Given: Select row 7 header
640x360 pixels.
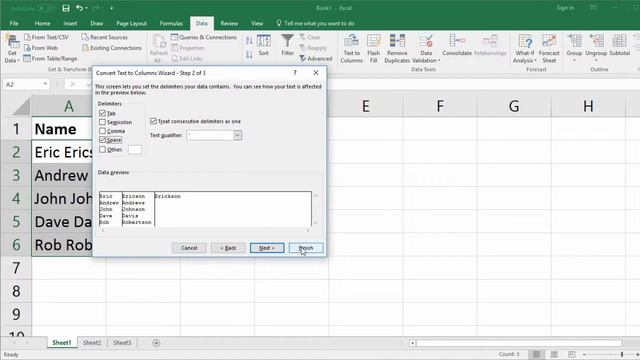Looking at the screenshot, I should [16, 268].
